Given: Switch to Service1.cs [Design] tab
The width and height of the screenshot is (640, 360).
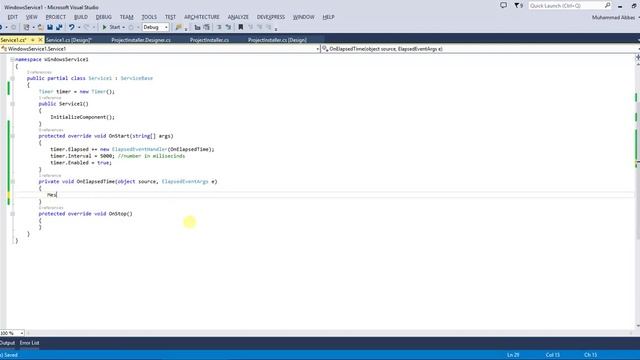Looking at the screenshot, I should click(69, 40).
